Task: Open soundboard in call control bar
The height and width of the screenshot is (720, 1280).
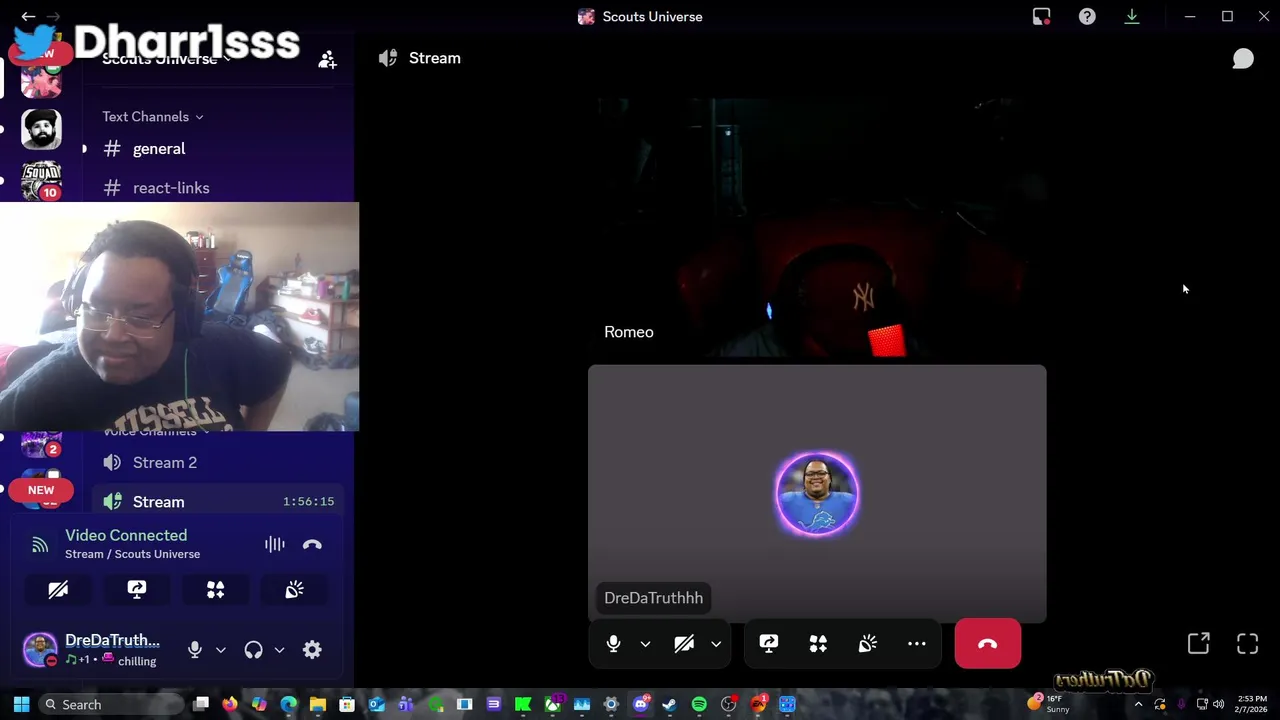Action: tap(867, 644)
